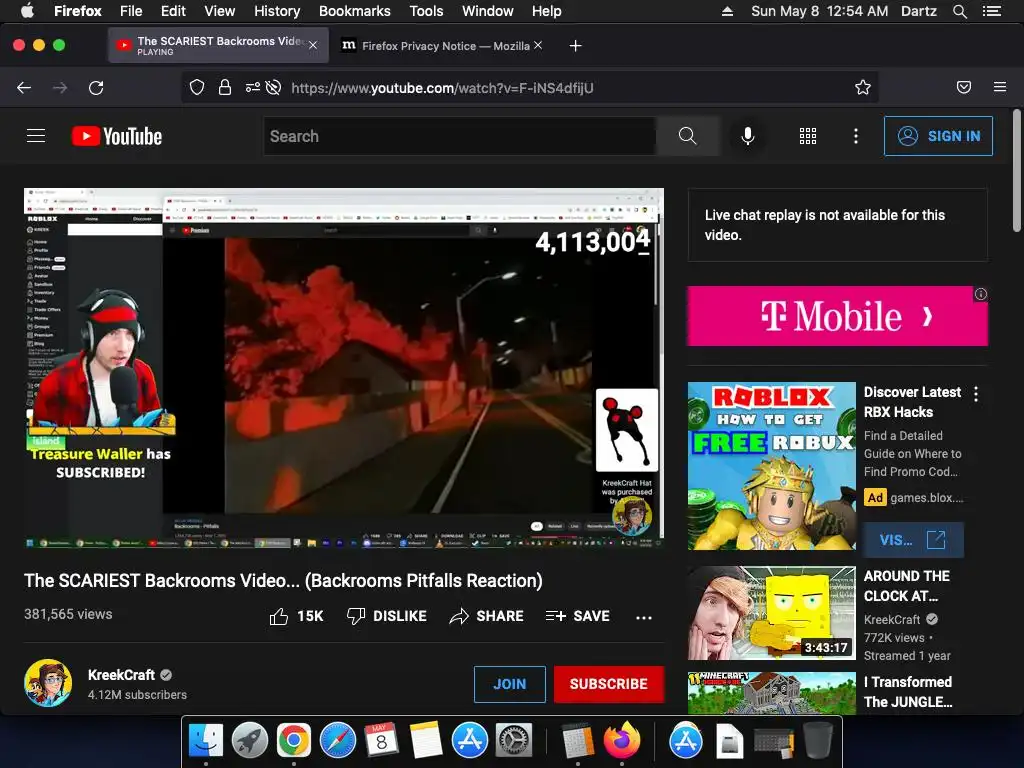This screenshot has height=768, width=1024.
Task: Click the page vertical scrollbar
Action: pyautogui.click(x=1016, y=170)
